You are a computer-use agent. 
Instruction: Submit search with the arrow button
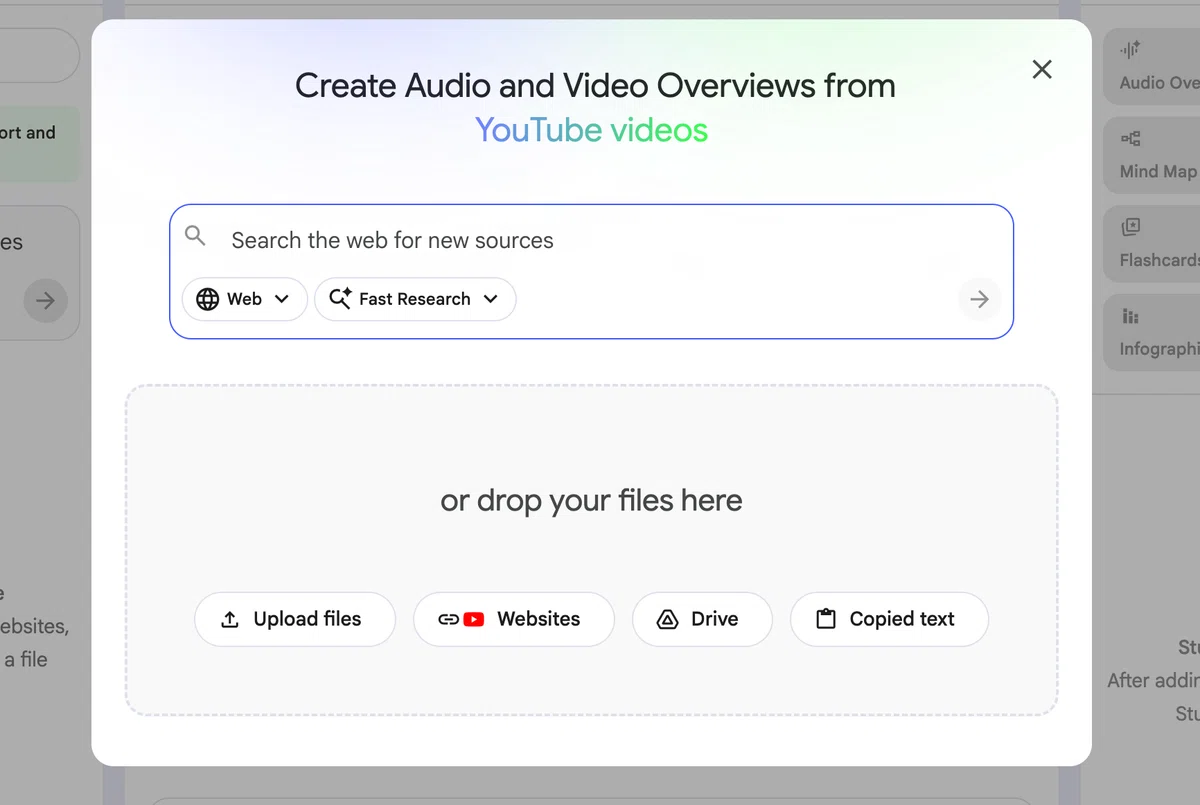(x=980, y=299)
